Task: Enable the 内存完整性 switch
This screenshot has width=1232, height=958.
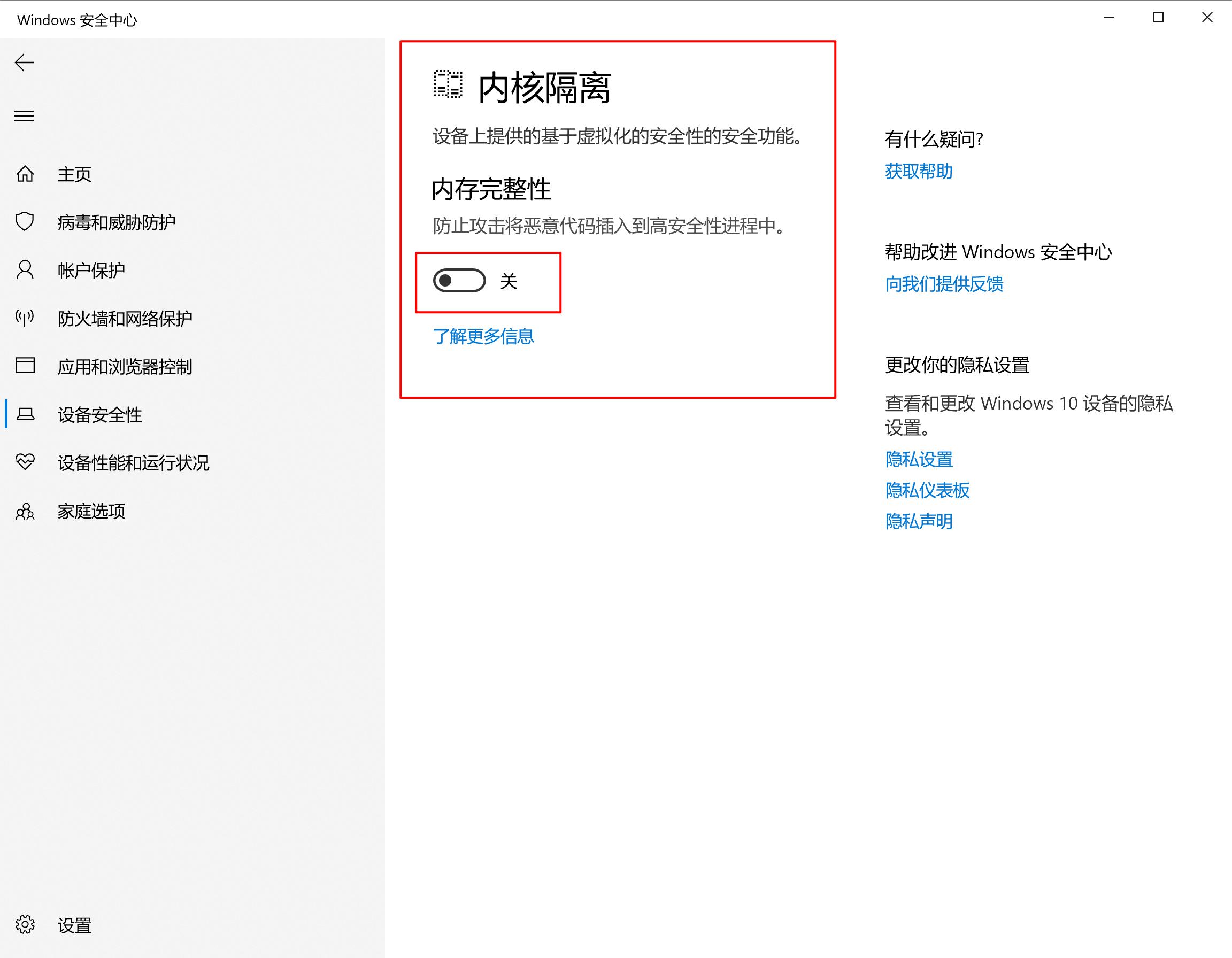Action: click(x=461, y=281)
